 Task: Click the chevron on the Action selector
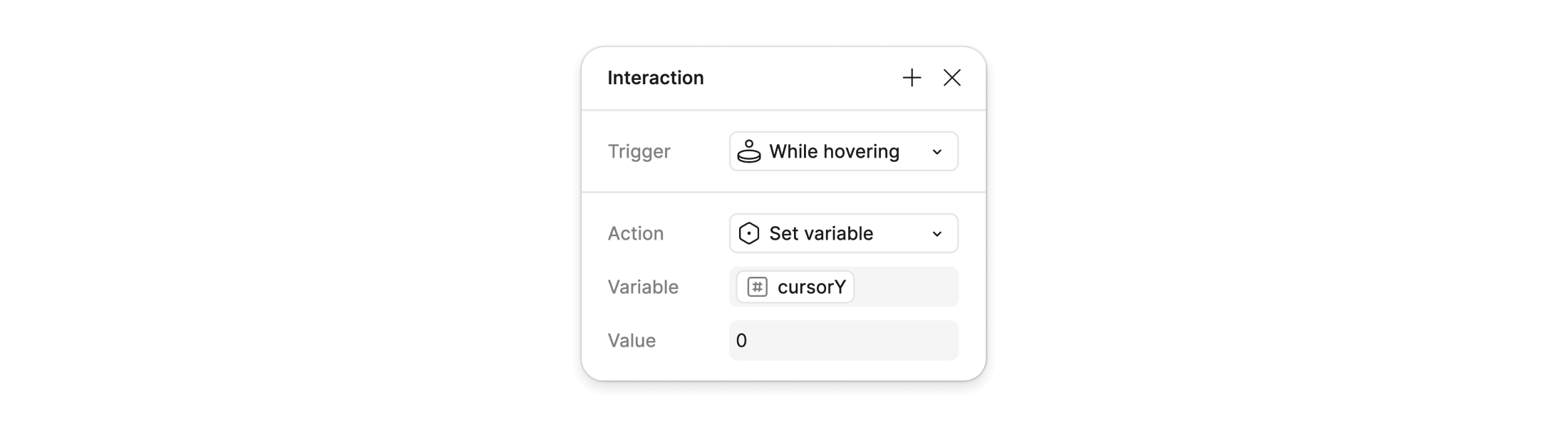coord(937,233)
